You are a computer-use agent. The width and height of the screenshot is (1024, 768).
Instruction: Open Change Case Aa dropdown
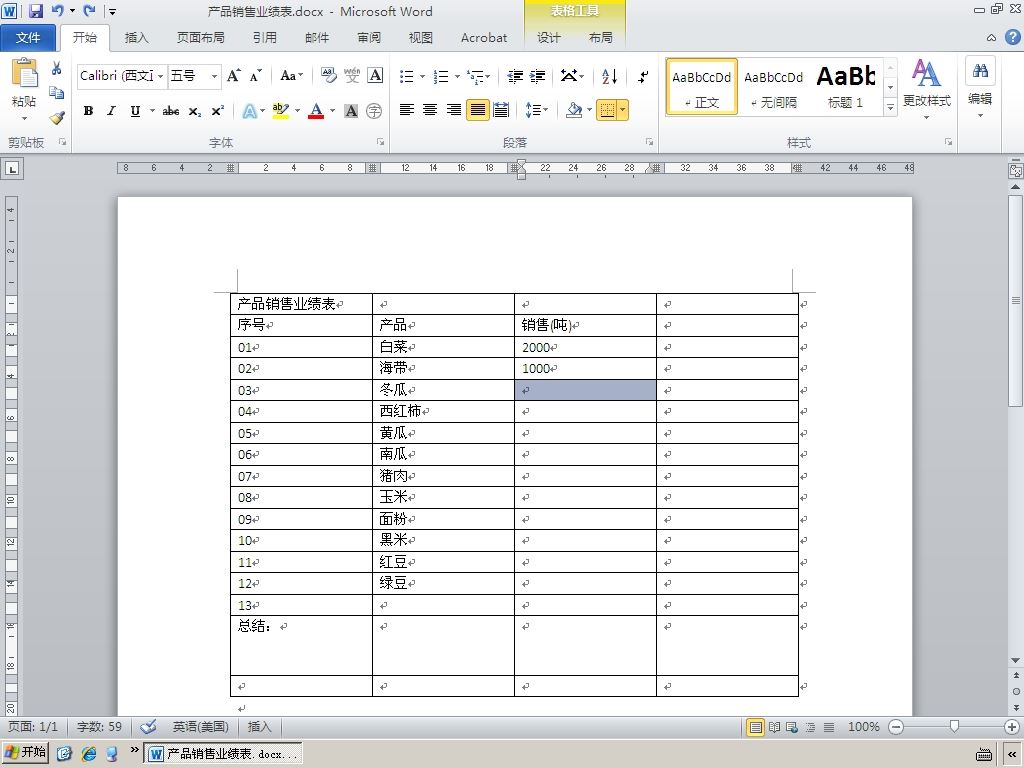[291, 76]
